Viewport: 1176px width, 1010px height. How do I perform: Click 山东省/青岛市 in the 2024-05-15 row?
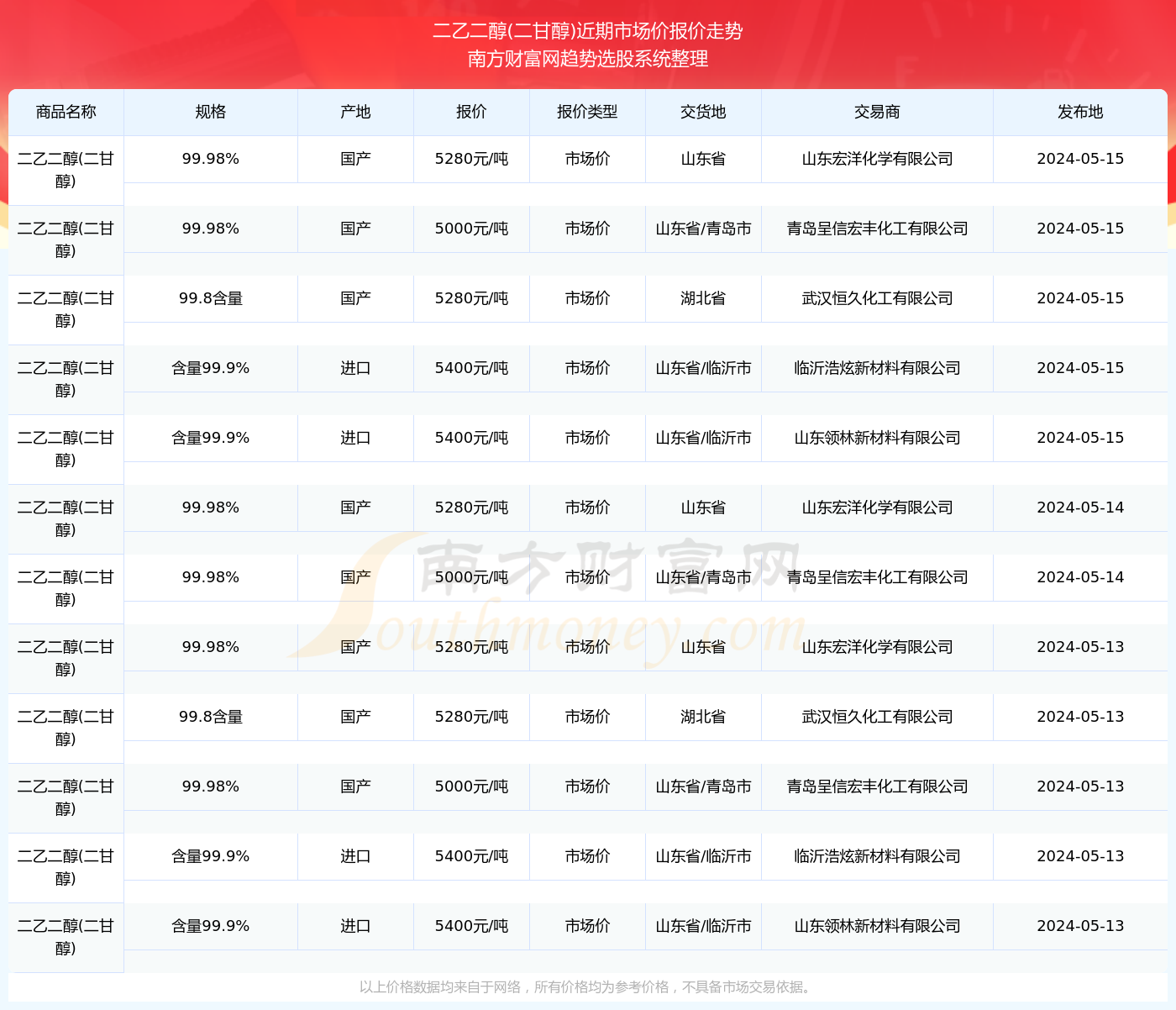click(x=703, y=229)
